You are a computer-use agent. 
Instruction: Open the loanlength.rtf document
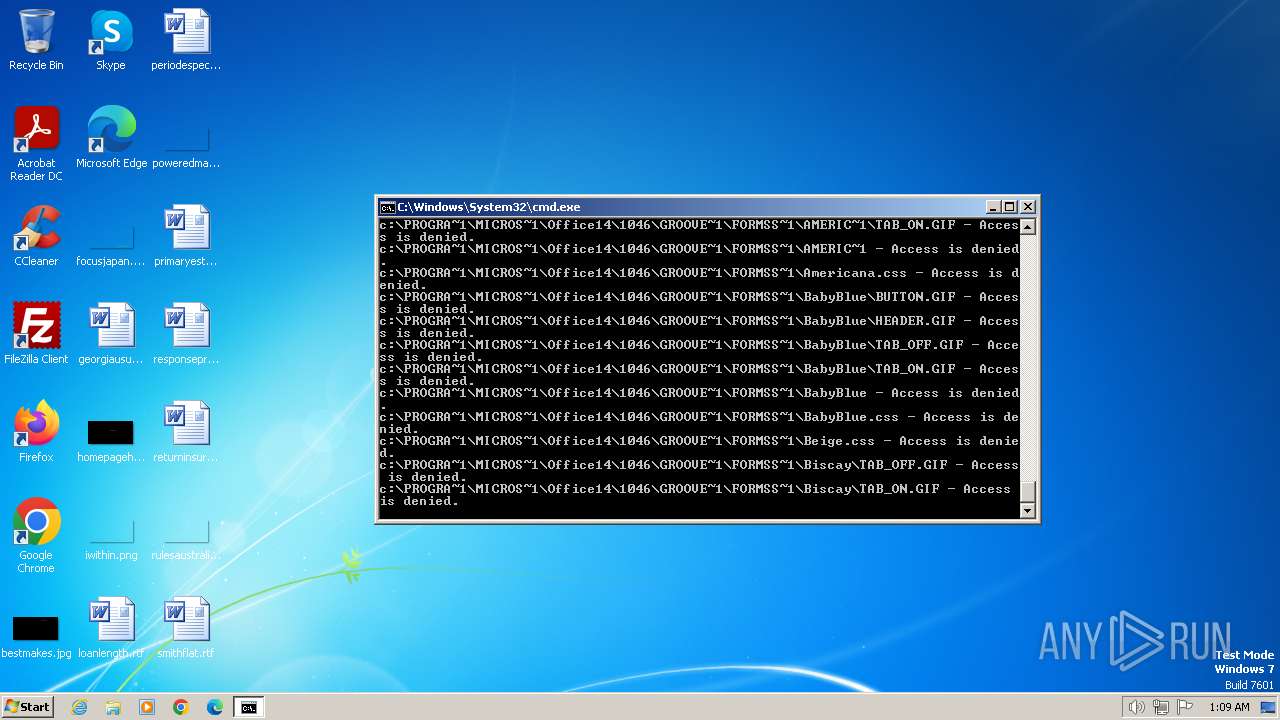(111, 628)
